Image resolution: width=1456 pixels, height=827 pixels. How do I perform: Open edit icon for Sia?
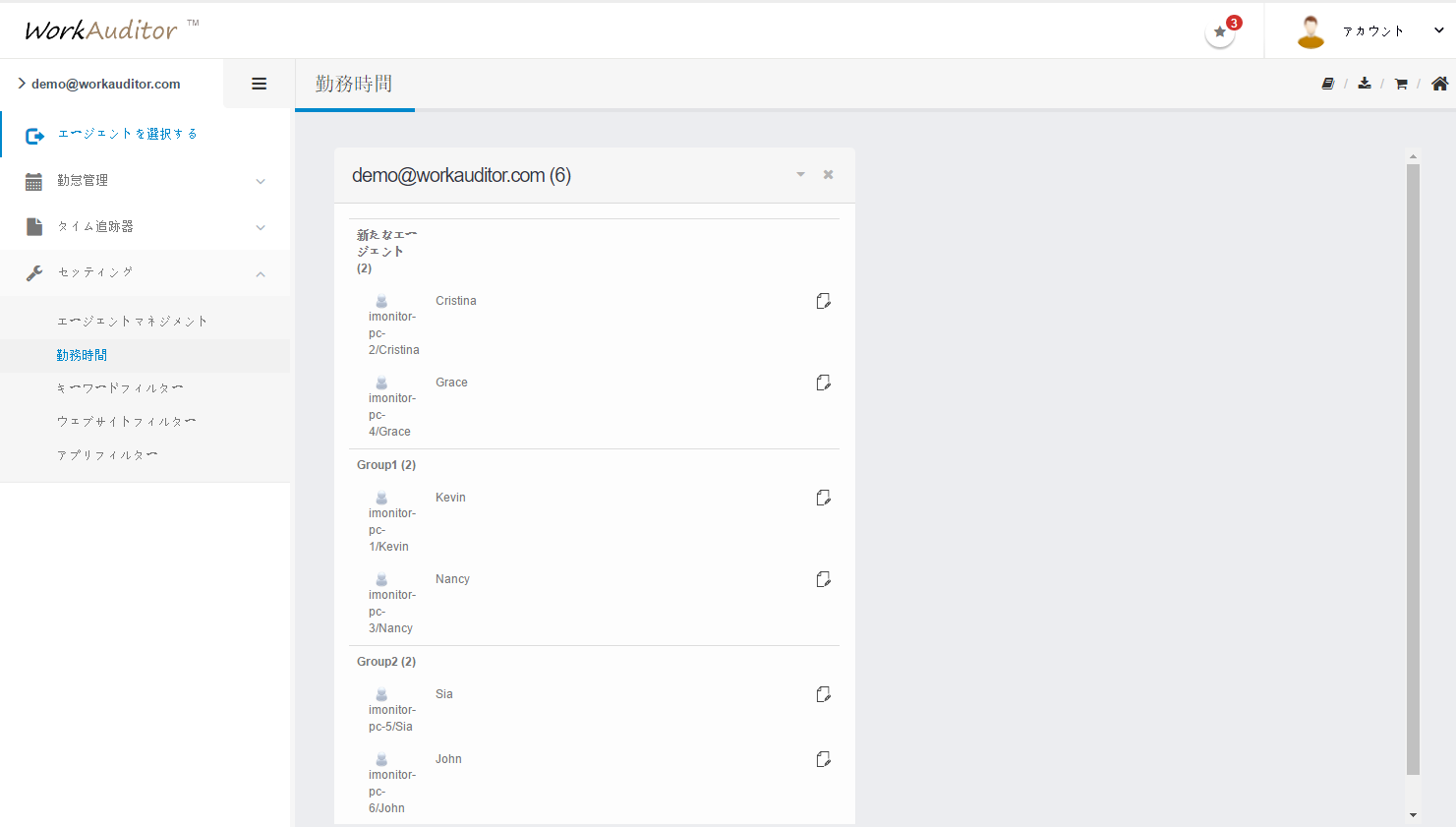pyautogui.click(x=824, y=694)
